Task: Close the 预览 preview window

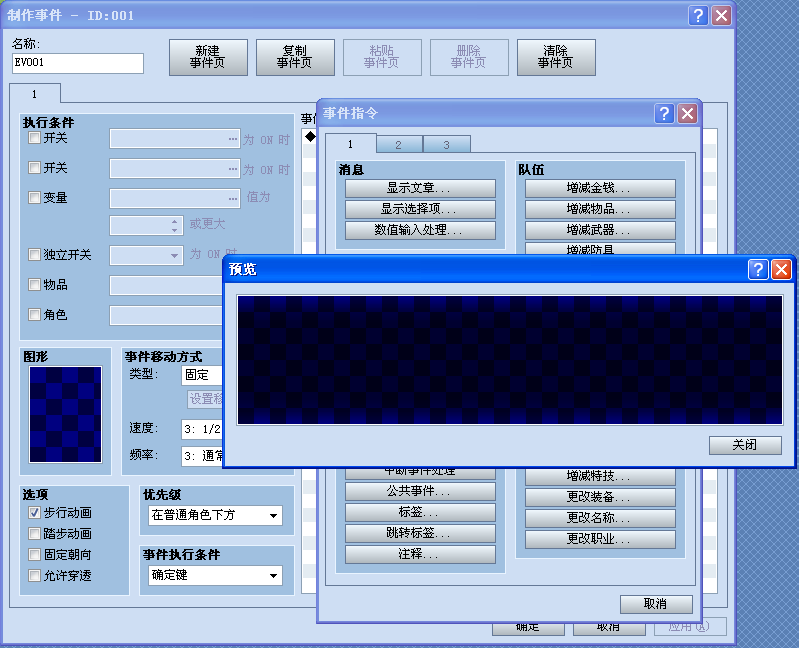Action: tap(781, 269)
